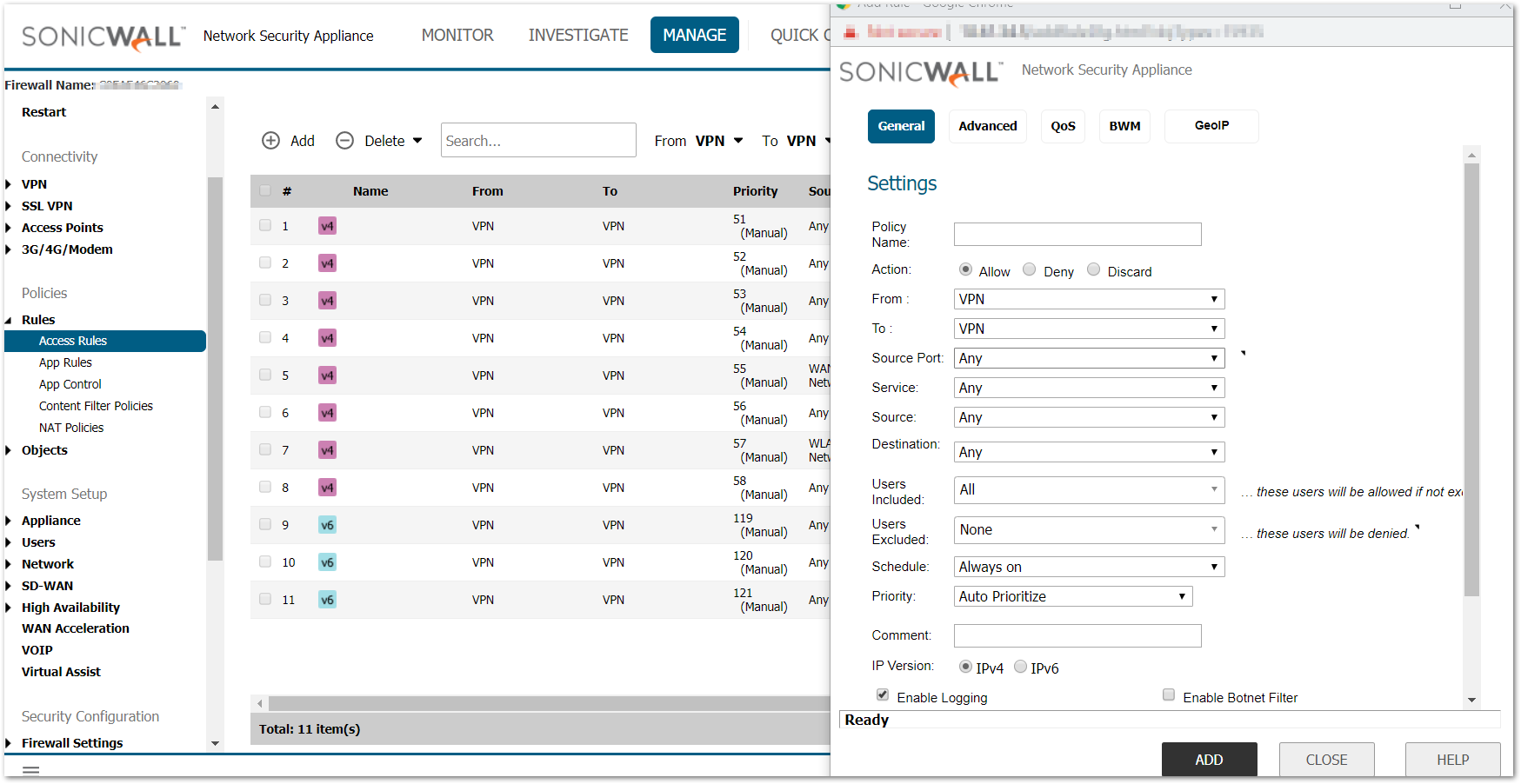Click the Add plus circle icon
Viewport: 1521px width, 784px height.
click(x=270, y=141)
